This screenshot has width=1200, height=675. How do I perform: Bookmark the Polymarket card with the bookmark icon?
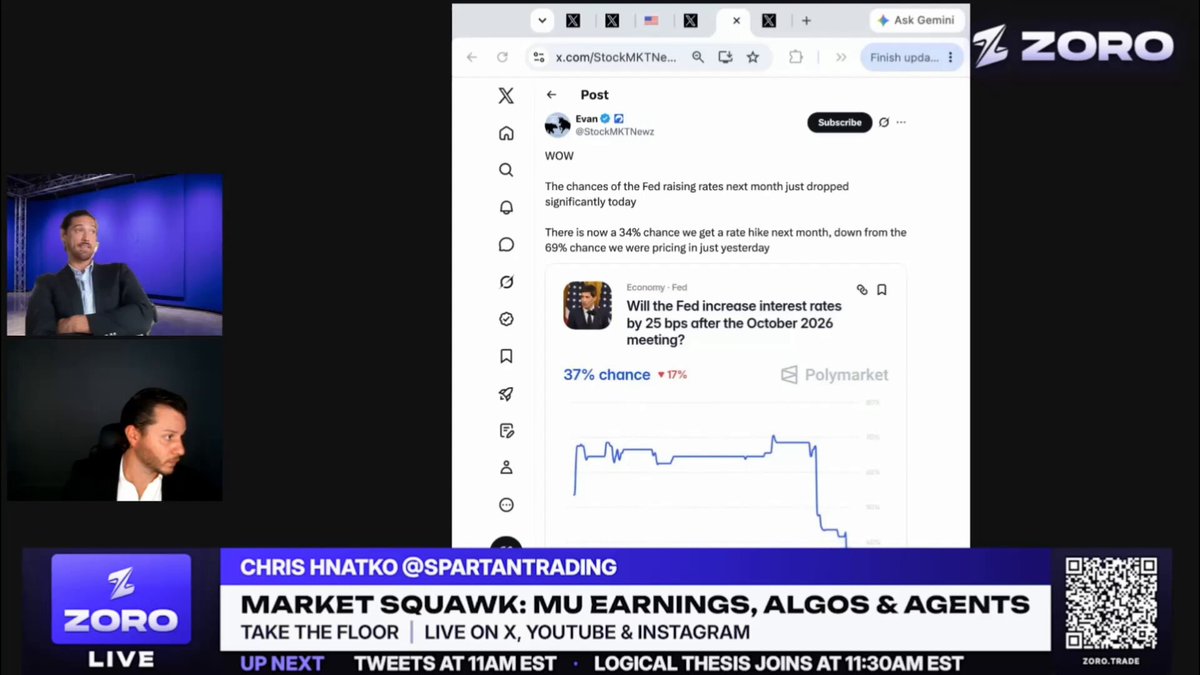pos(882,290)
